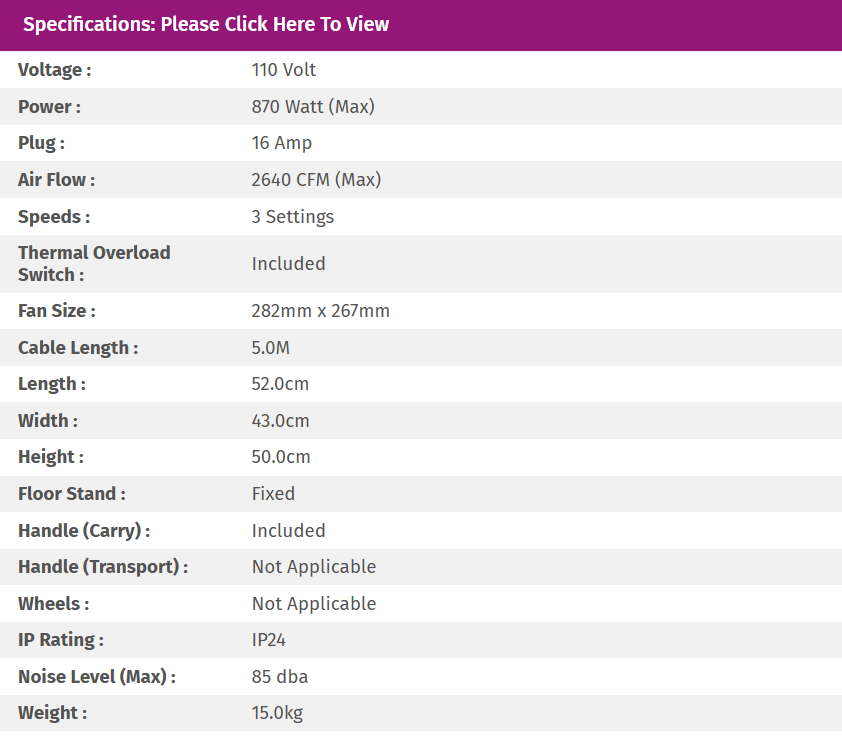Click the 3 Settings speed value

pos(293,217)
